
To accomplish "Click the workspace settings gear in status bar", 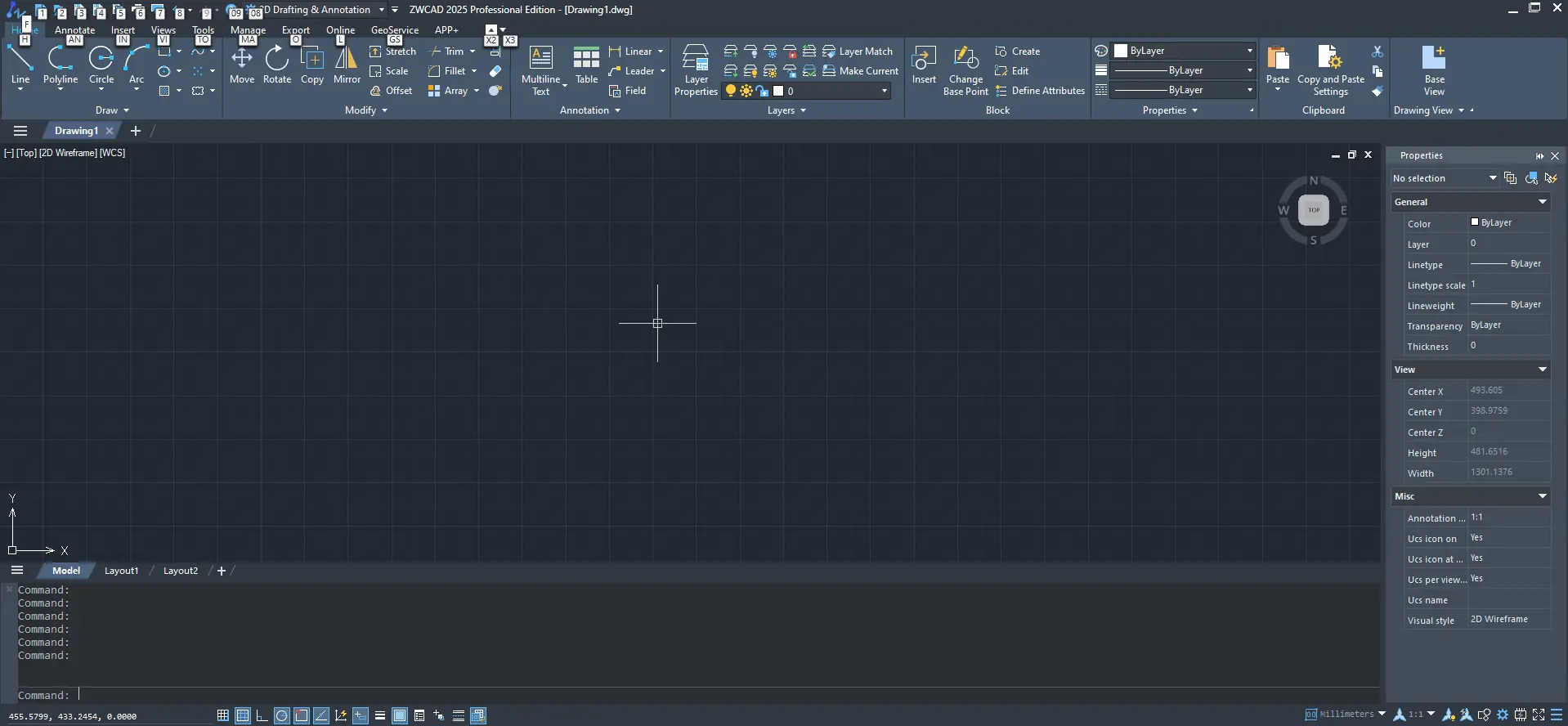I will pyautogui.click(x=1503, y=715).
